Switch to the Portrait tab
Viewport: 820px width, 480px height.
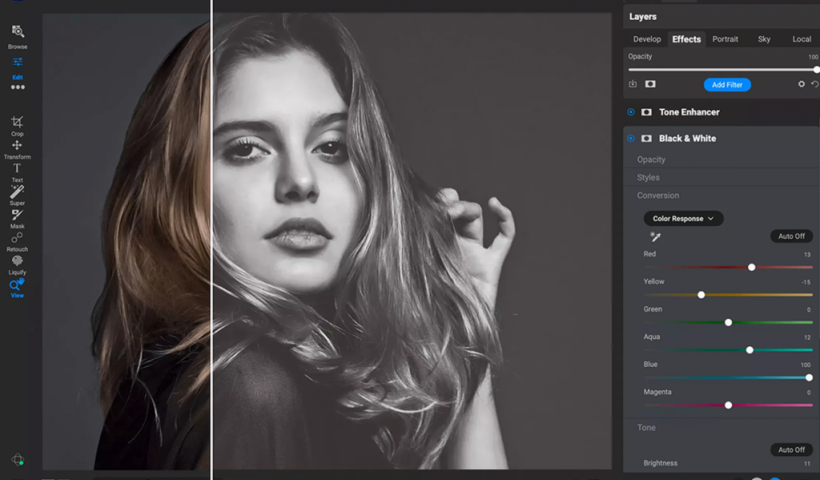[x=725, y=39]
